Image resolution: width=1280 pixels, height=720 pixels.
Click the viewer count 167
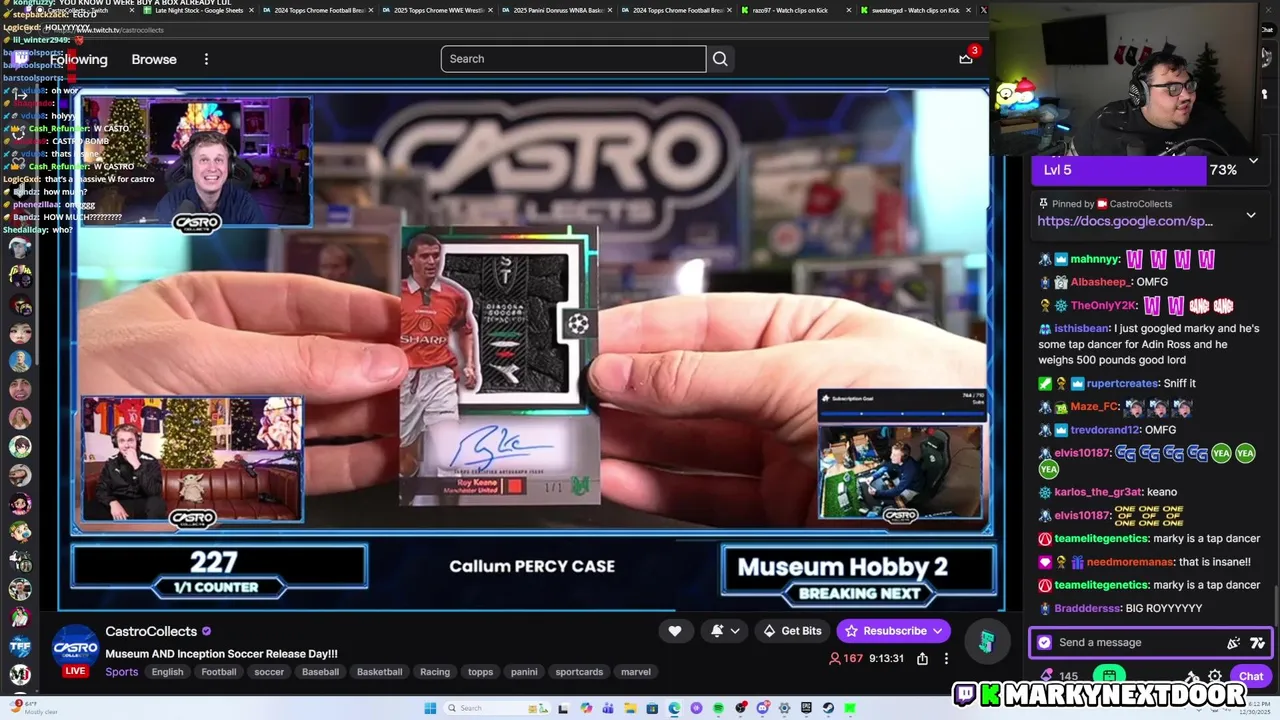846,659
